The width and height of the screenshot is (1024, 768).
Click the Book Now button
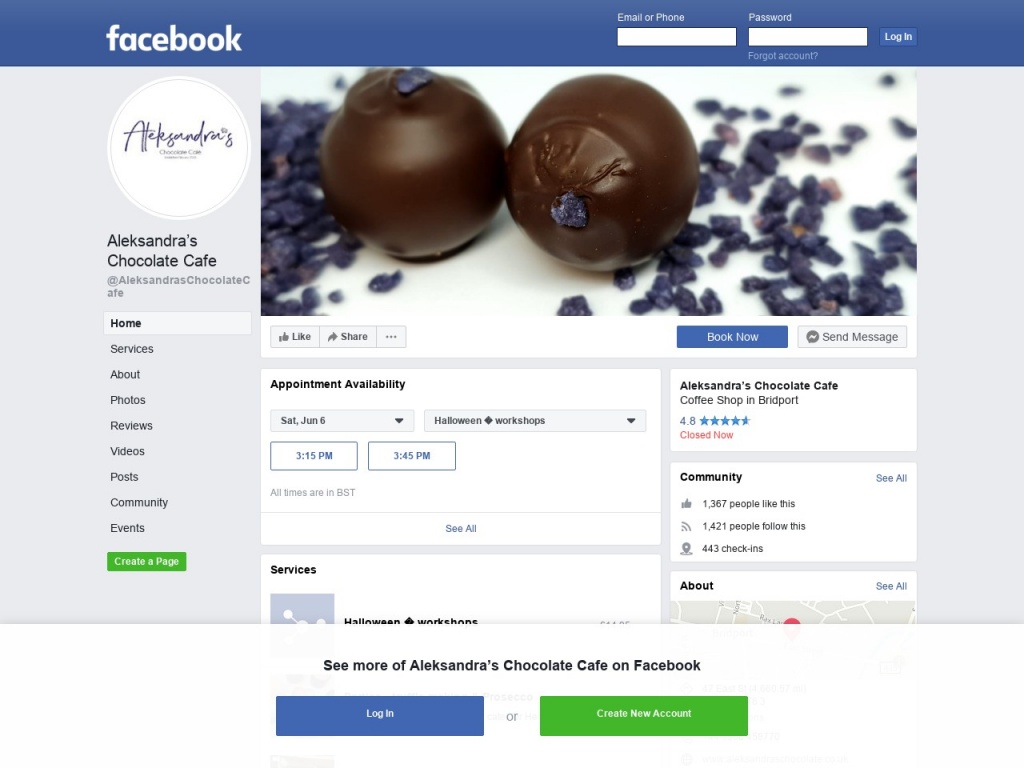(732, 337)
